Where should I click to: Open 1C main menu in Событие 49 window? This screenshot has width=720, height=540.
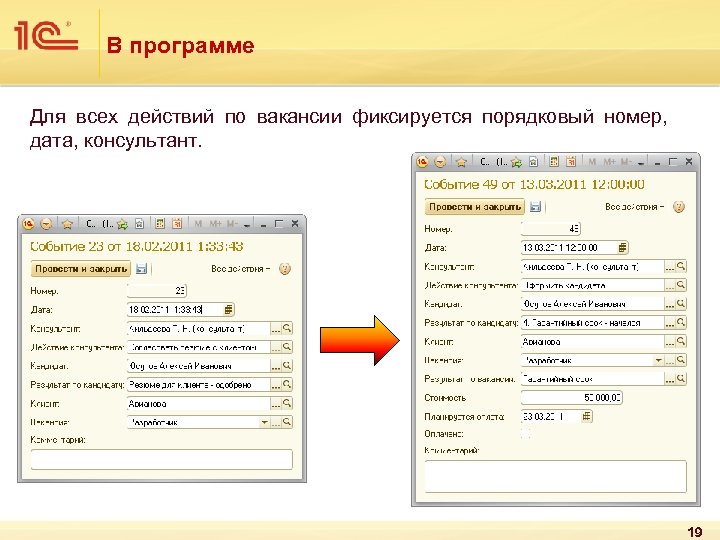pos(422,162)
